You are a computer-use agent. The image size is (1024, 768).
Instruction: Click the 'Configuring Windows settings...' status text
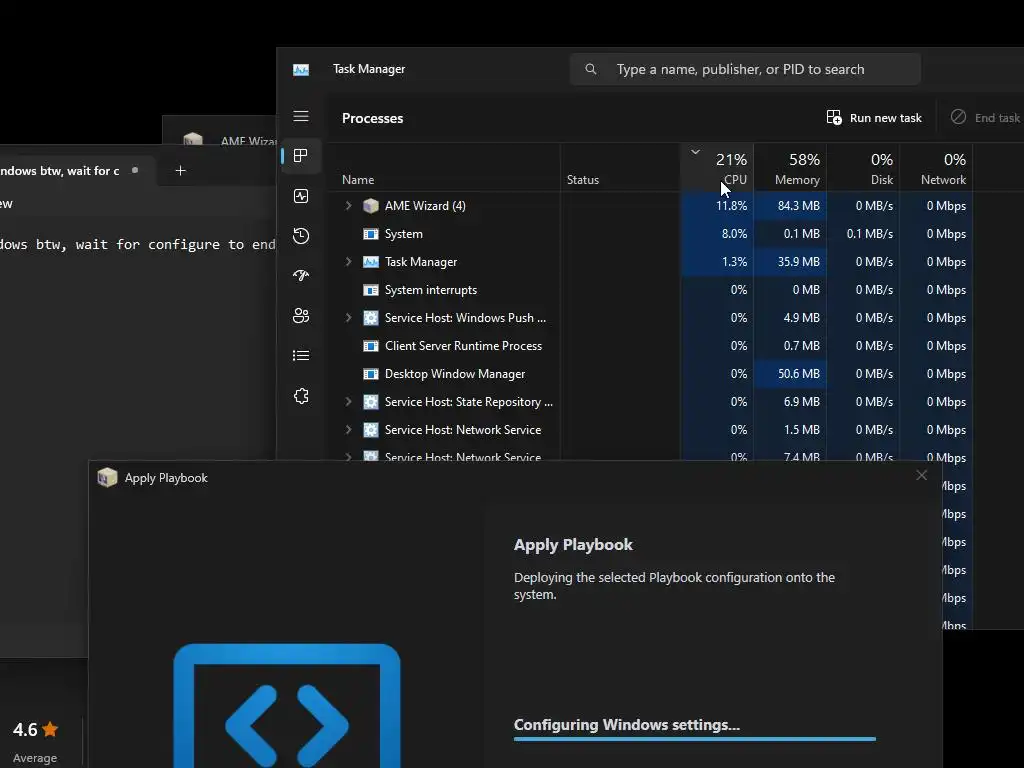627,725
